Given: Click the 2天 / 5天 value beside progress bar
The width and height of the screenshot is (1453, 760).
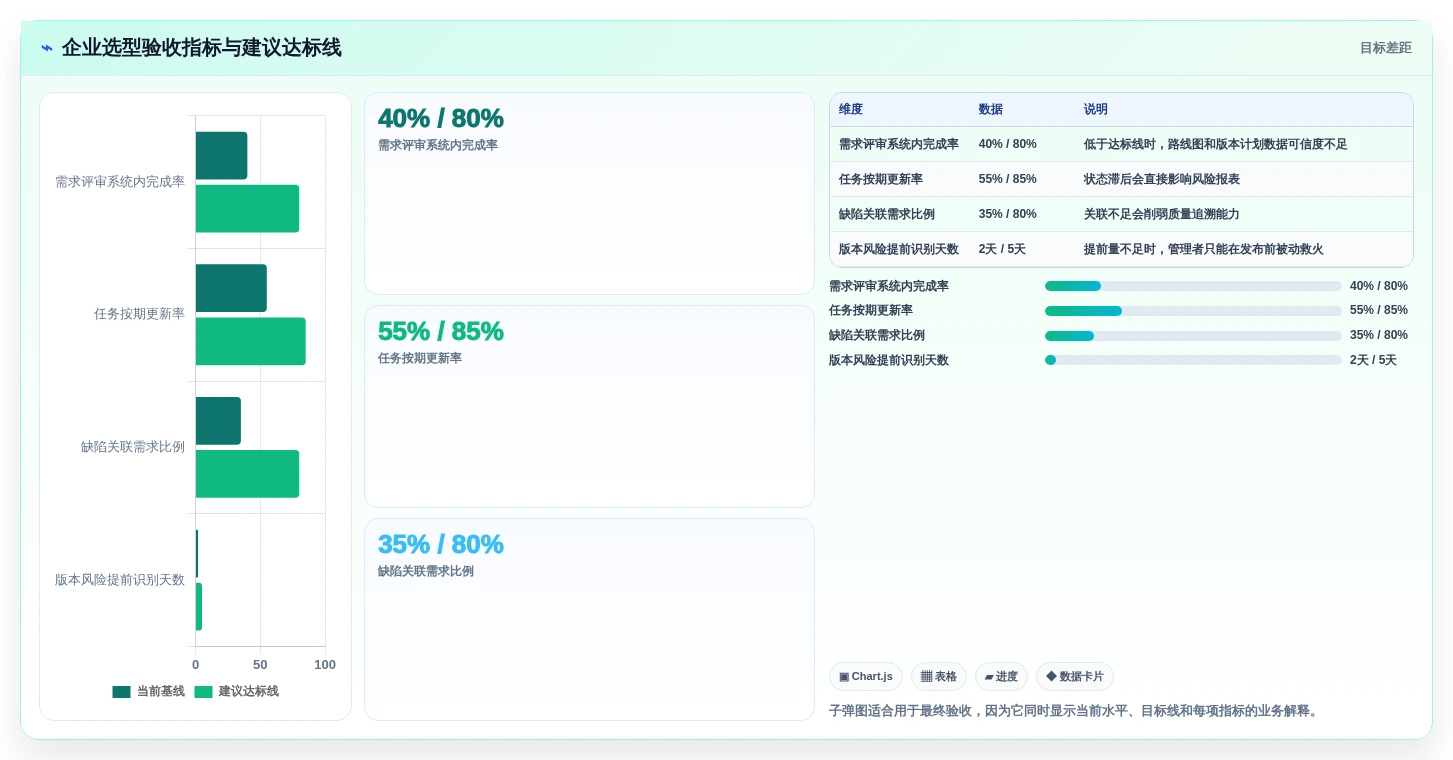Looking at the screenshot, I should click(x=1373, y=360).
